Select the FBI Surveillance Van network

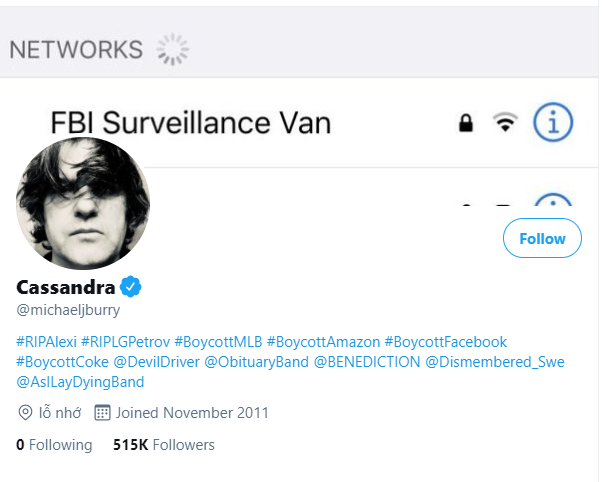click(191, 123)
